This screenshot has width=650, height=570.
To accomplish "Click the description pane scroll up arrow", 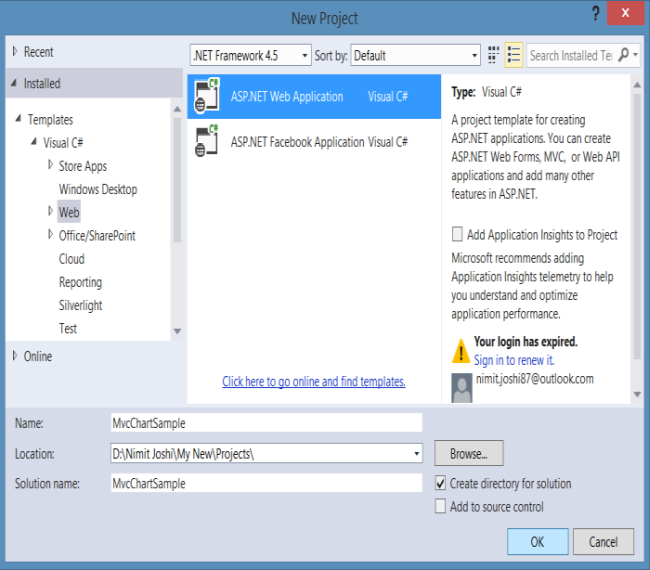I will (x=637, y=85).
